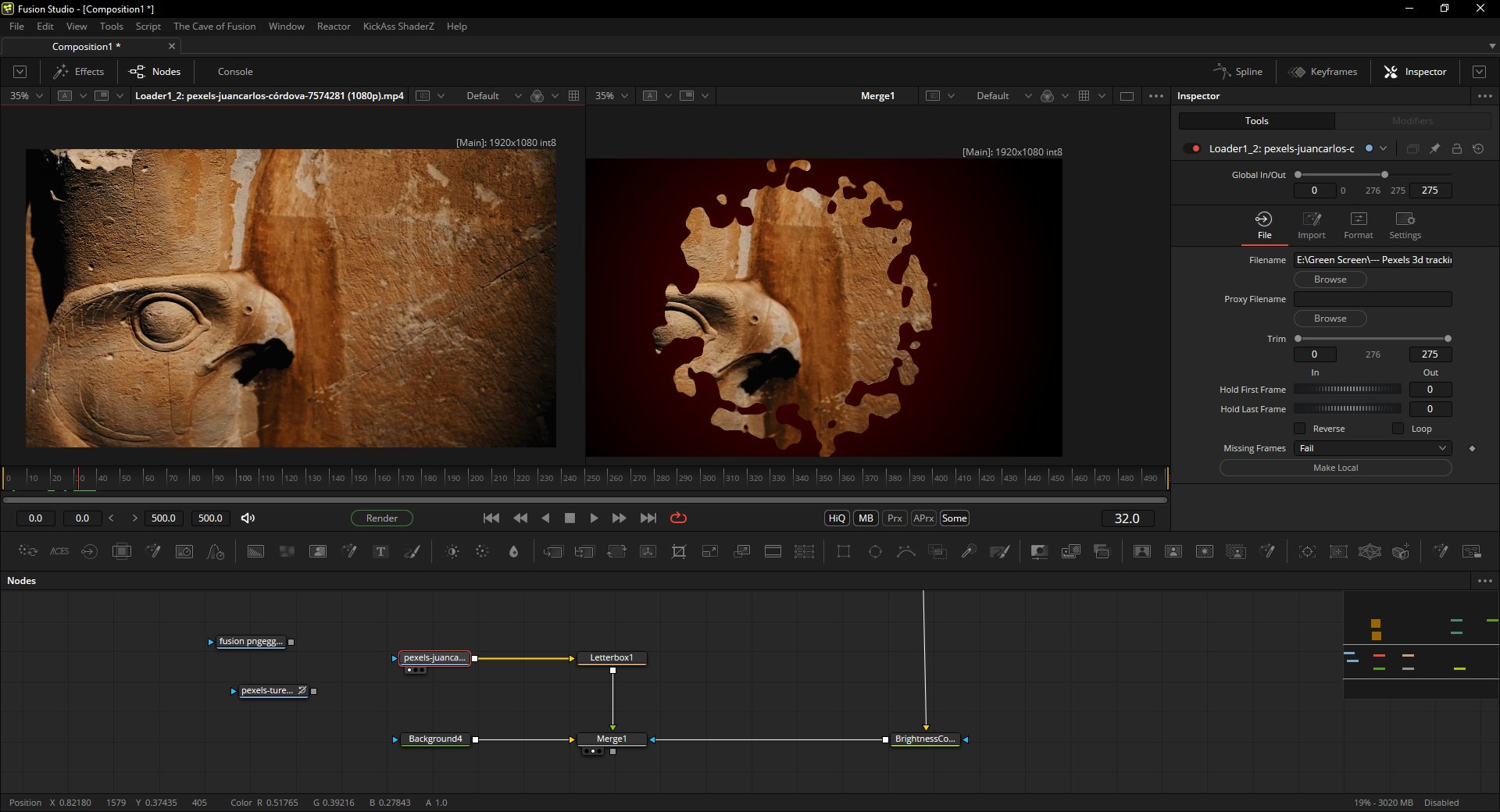Click Browse next to Filename

(1330, 280)
